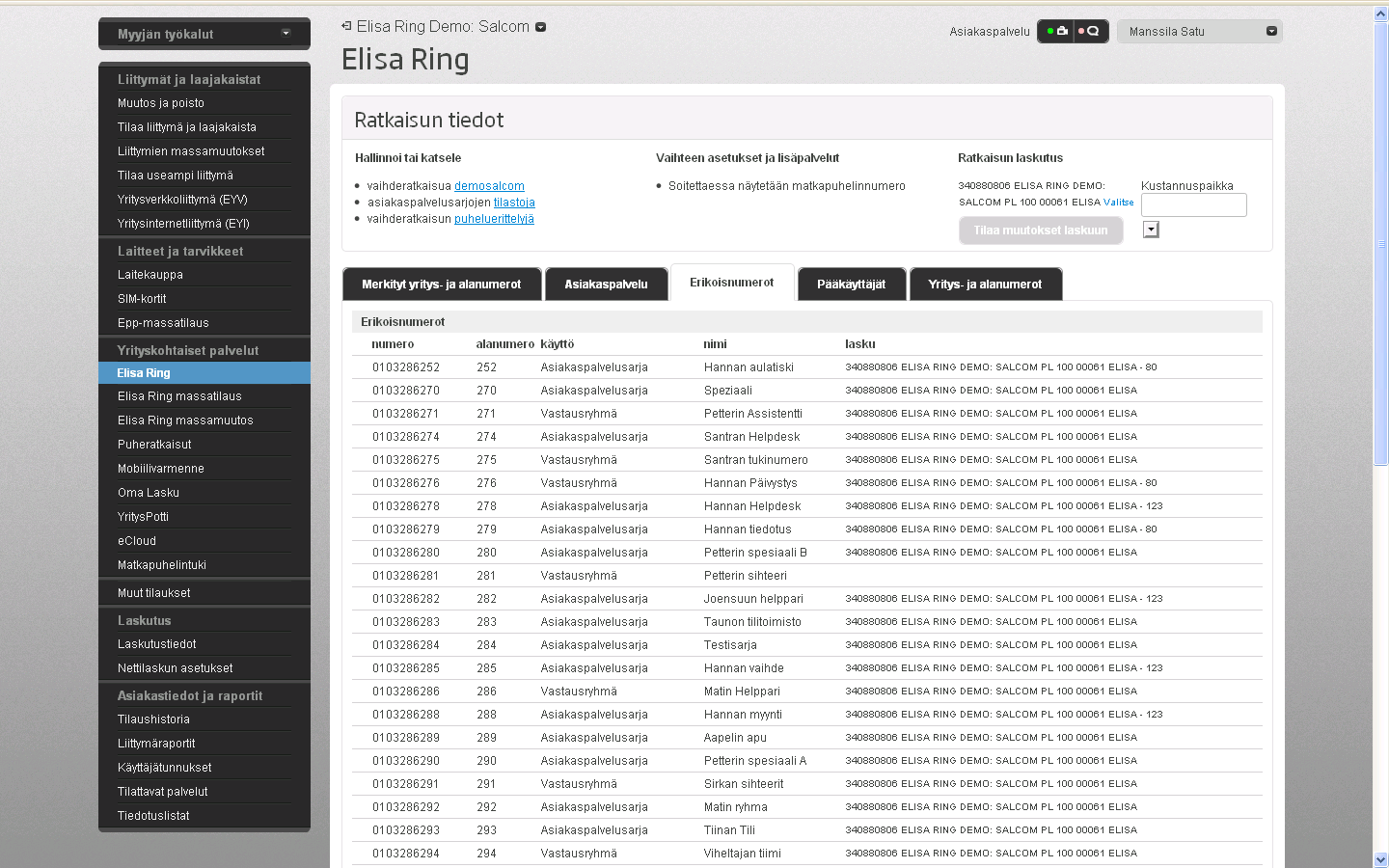Open Epp-massatilaus in sidebar
The image size is (1389, 868).
pos(163,323)
